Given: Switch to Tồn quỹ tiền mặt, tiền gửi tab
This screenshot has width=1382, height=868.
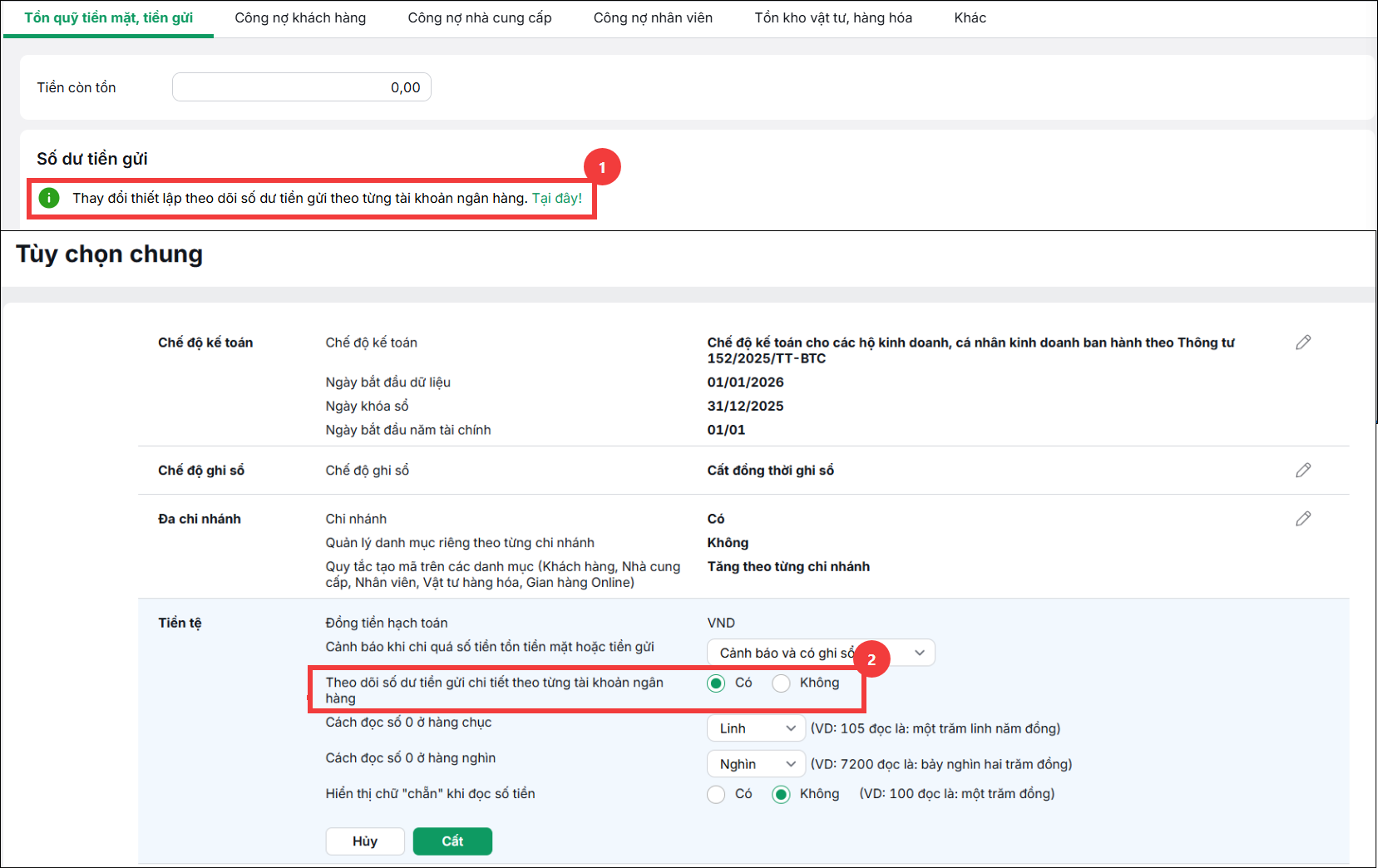Looking at the screenshot, I should [x=109, y=17].
